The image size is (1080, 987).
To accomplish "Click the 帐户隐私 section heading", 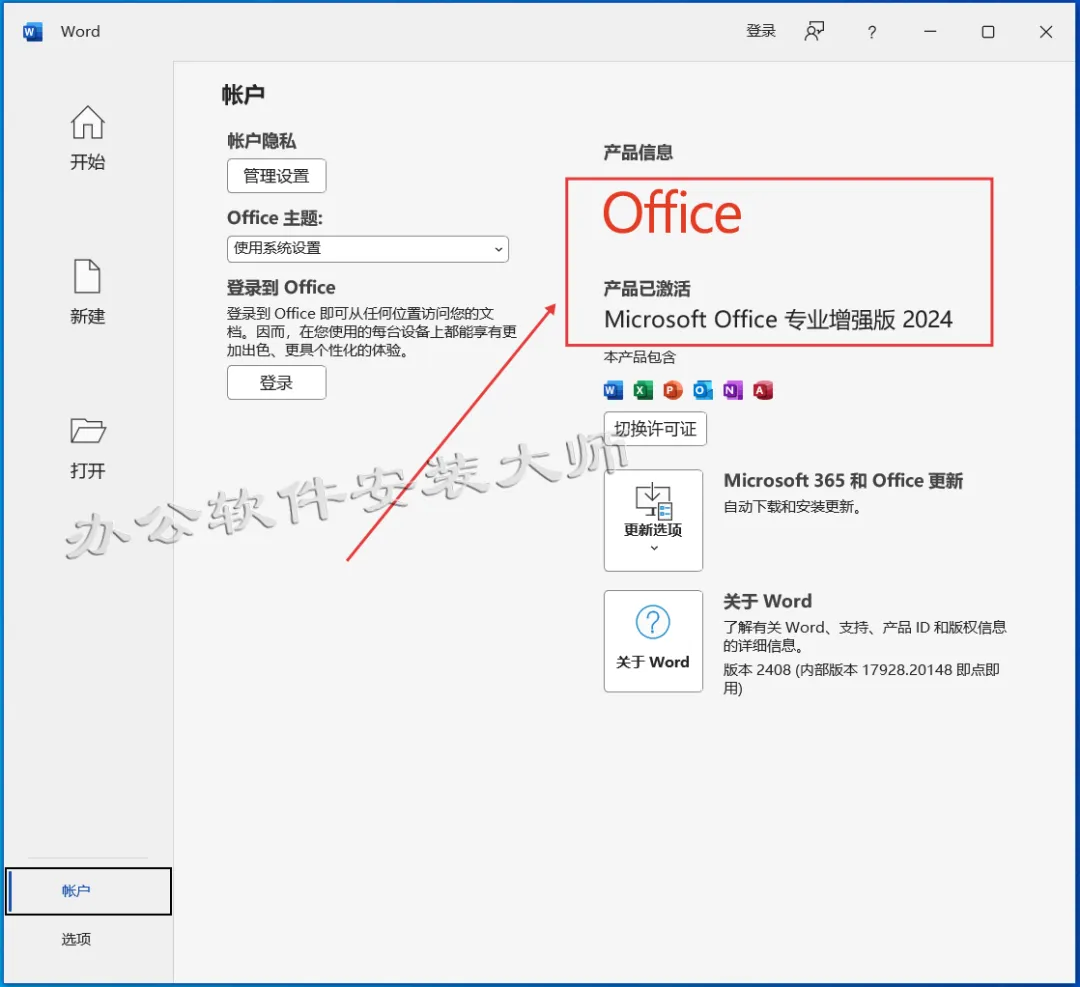I will pos(262,141).
